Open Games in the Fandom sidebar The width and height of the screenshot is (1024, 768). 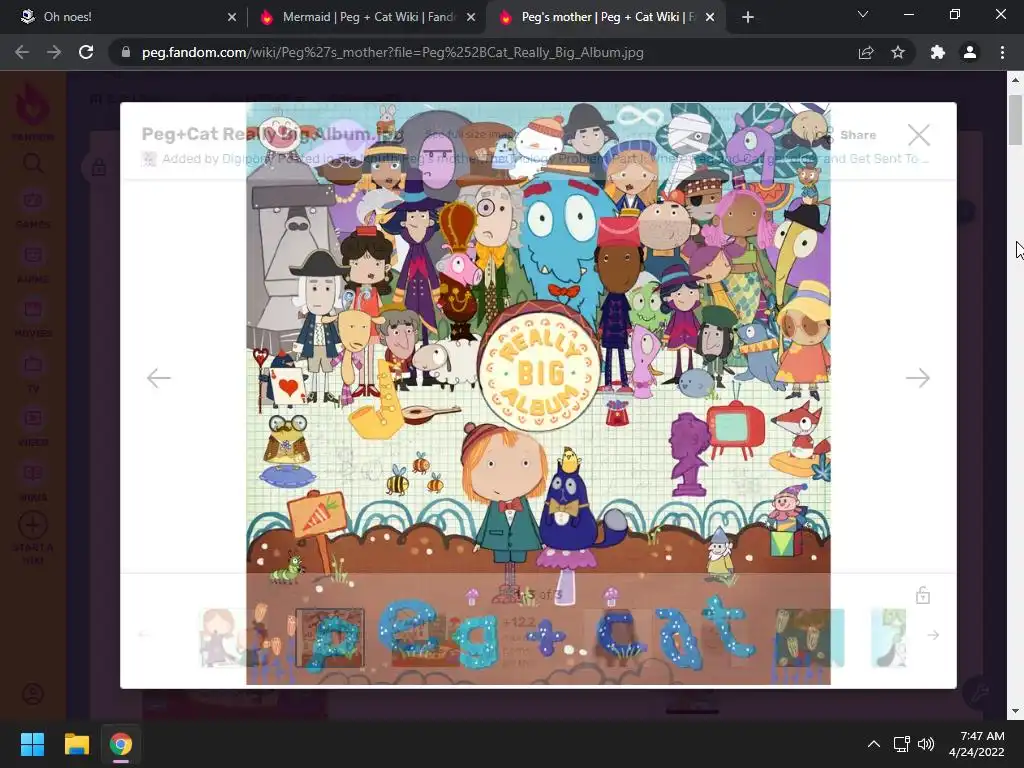click(x=33, y=209)
